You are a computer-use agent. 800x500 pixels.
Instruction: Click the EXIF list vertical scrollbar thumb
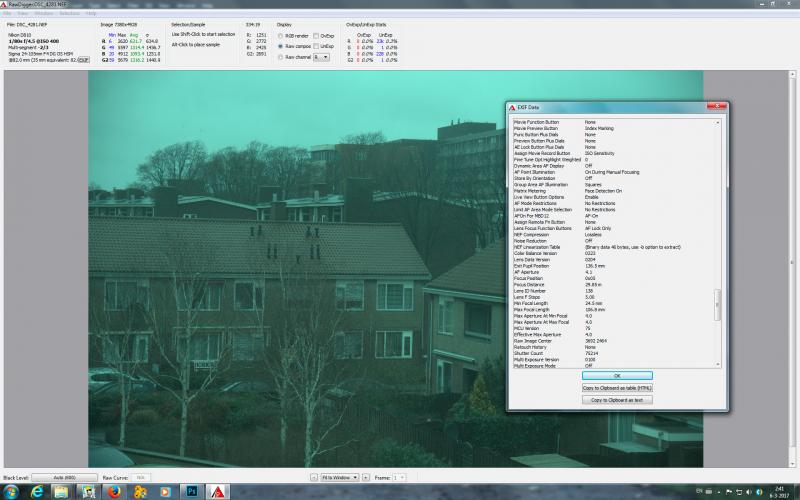click(717, 305)
